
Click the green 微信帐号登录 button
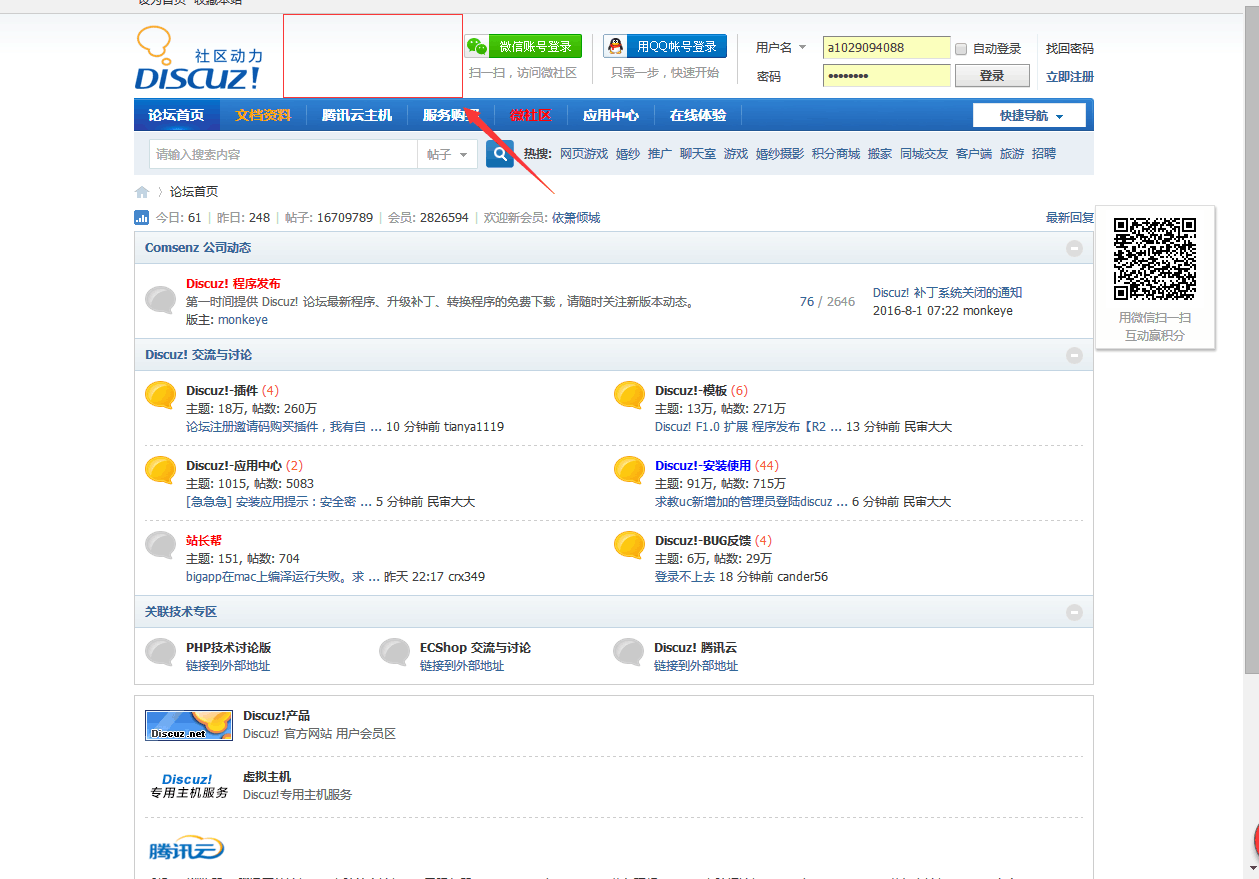click(x=523, y=46)
